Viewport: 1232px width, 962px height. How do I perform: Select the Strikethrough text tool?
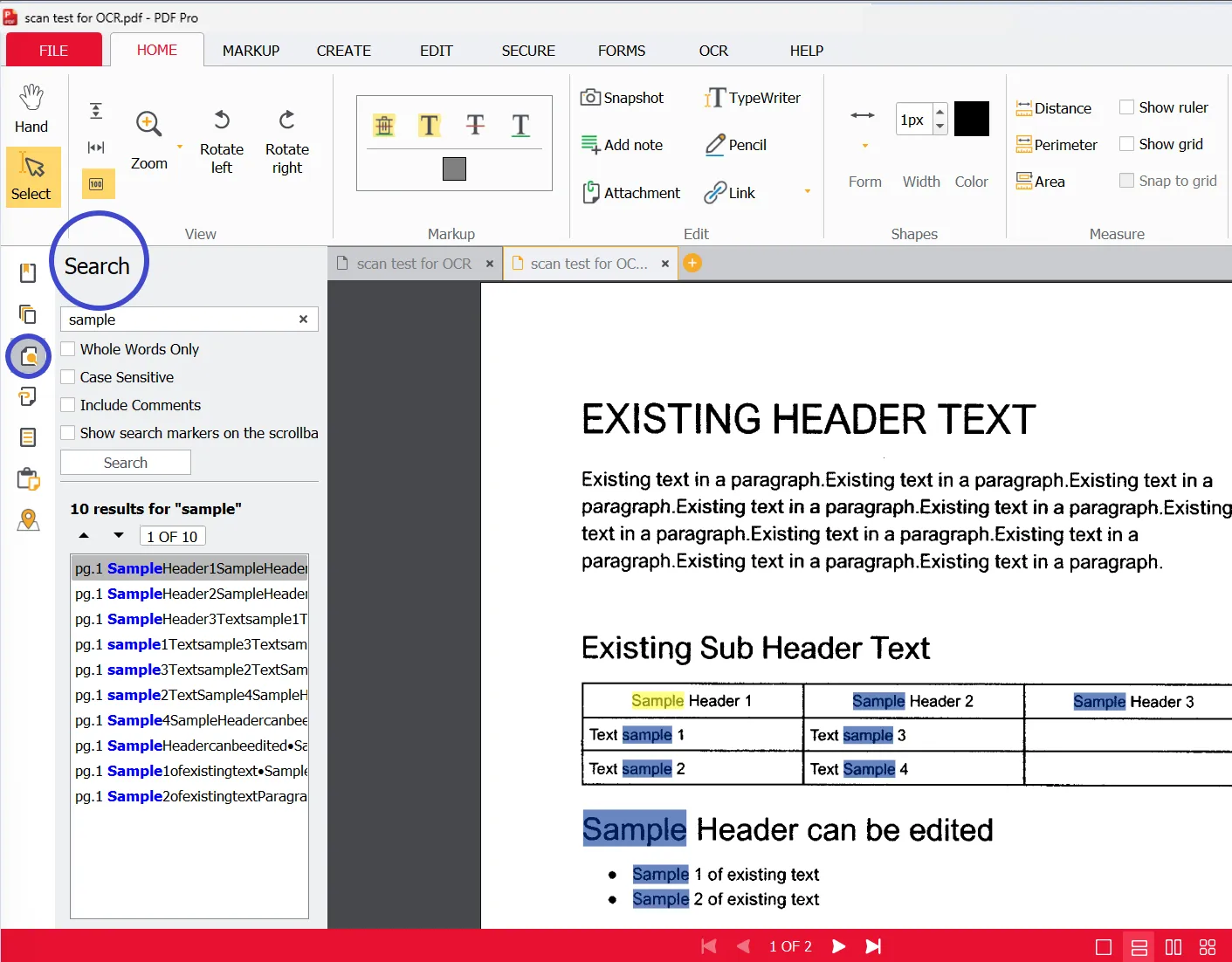pos(475,126)
